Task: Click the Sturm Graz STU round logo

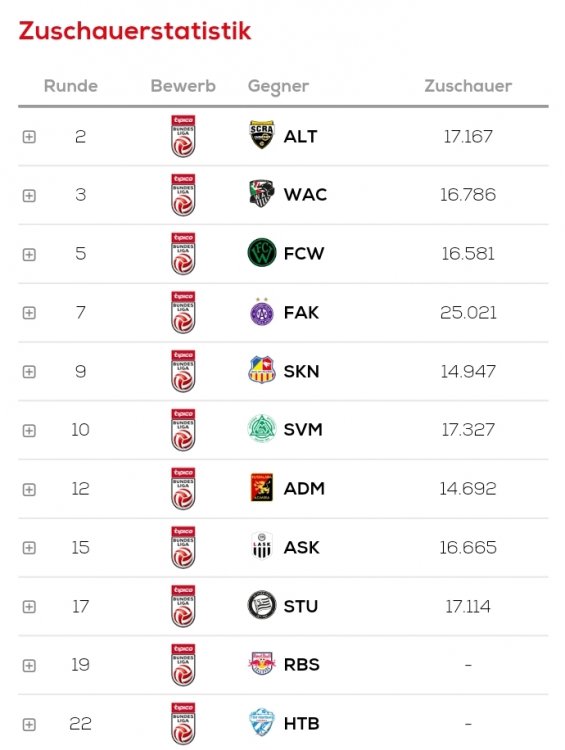Action: (262, 606)
